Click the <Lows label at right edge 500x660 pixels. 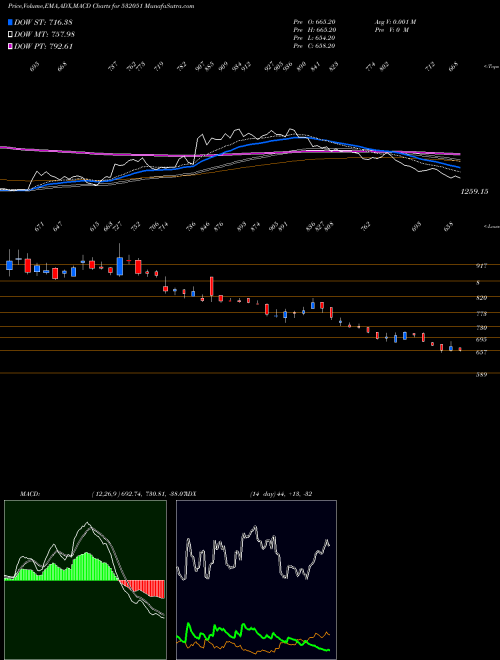pos(491,226)
